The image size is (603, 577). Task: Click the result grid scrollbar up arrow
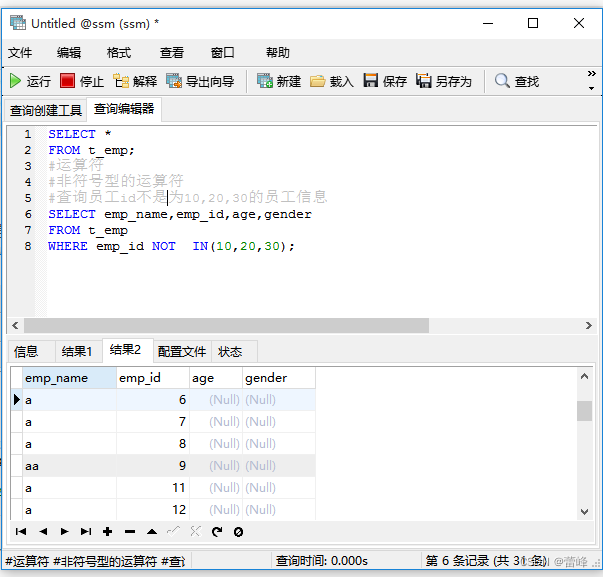(585, 376)
